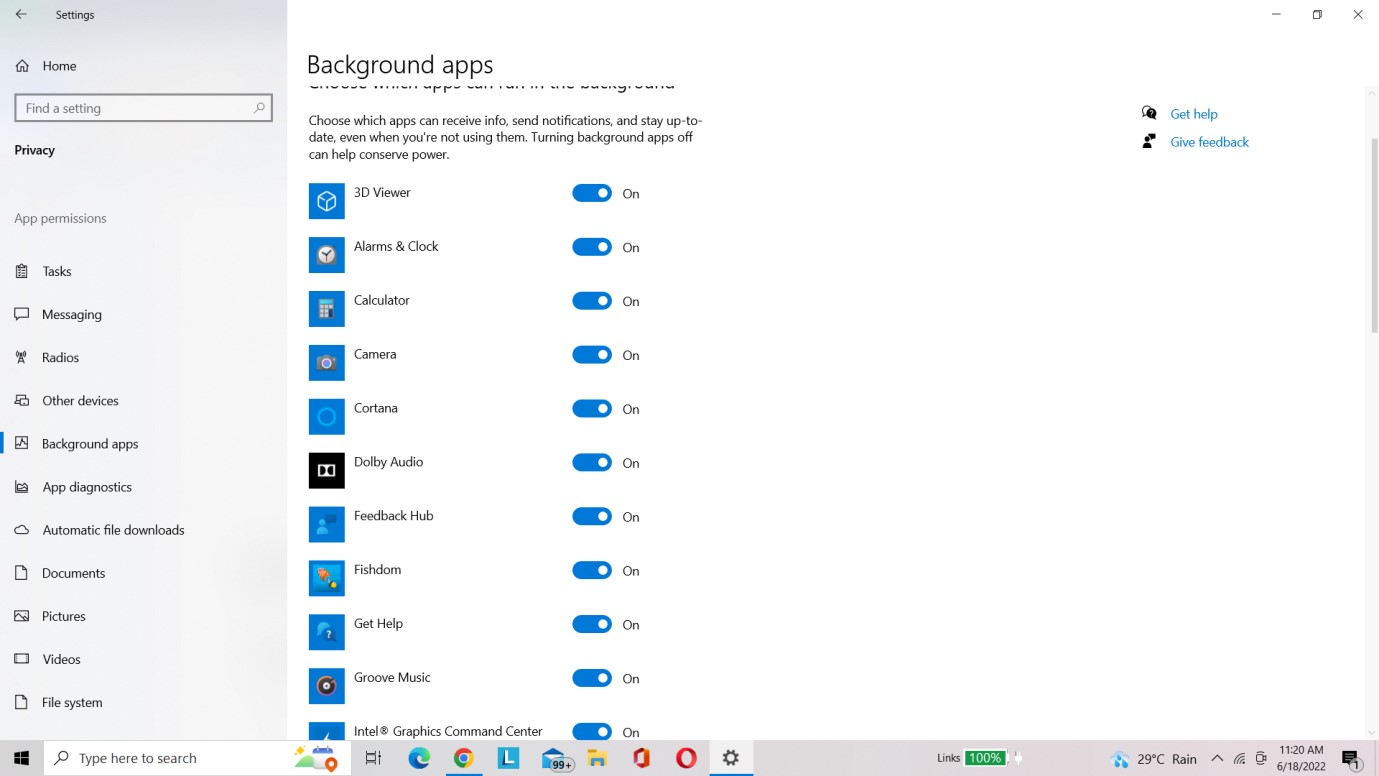This screenshot has width=1379, height=776.
Task: Click the Give feedback link
Action: pyautogui.click(x=1209, y=141)
